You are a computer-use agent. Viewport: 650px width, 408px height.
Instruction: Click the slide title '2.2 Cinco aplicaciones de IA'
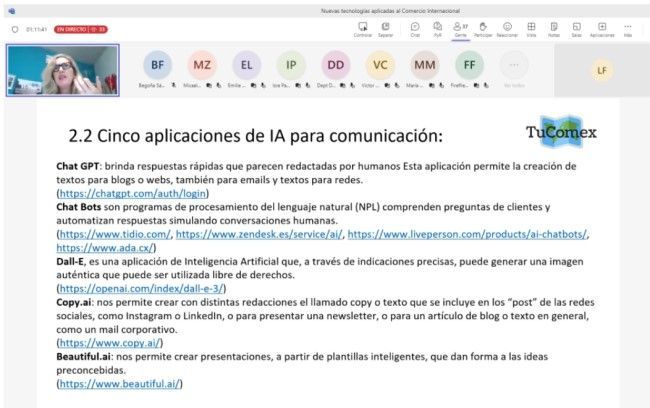tap(255, 136)
